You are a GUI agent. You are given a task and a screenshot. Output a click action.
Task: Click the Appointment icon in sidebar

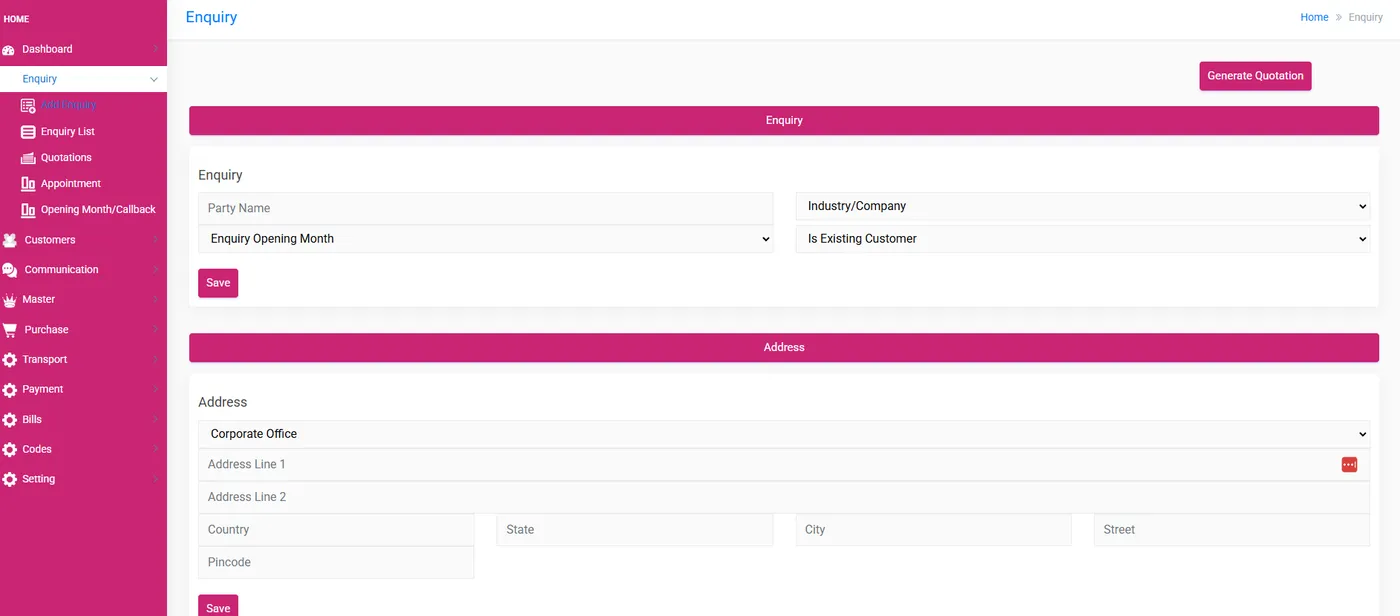click(28, 184)
